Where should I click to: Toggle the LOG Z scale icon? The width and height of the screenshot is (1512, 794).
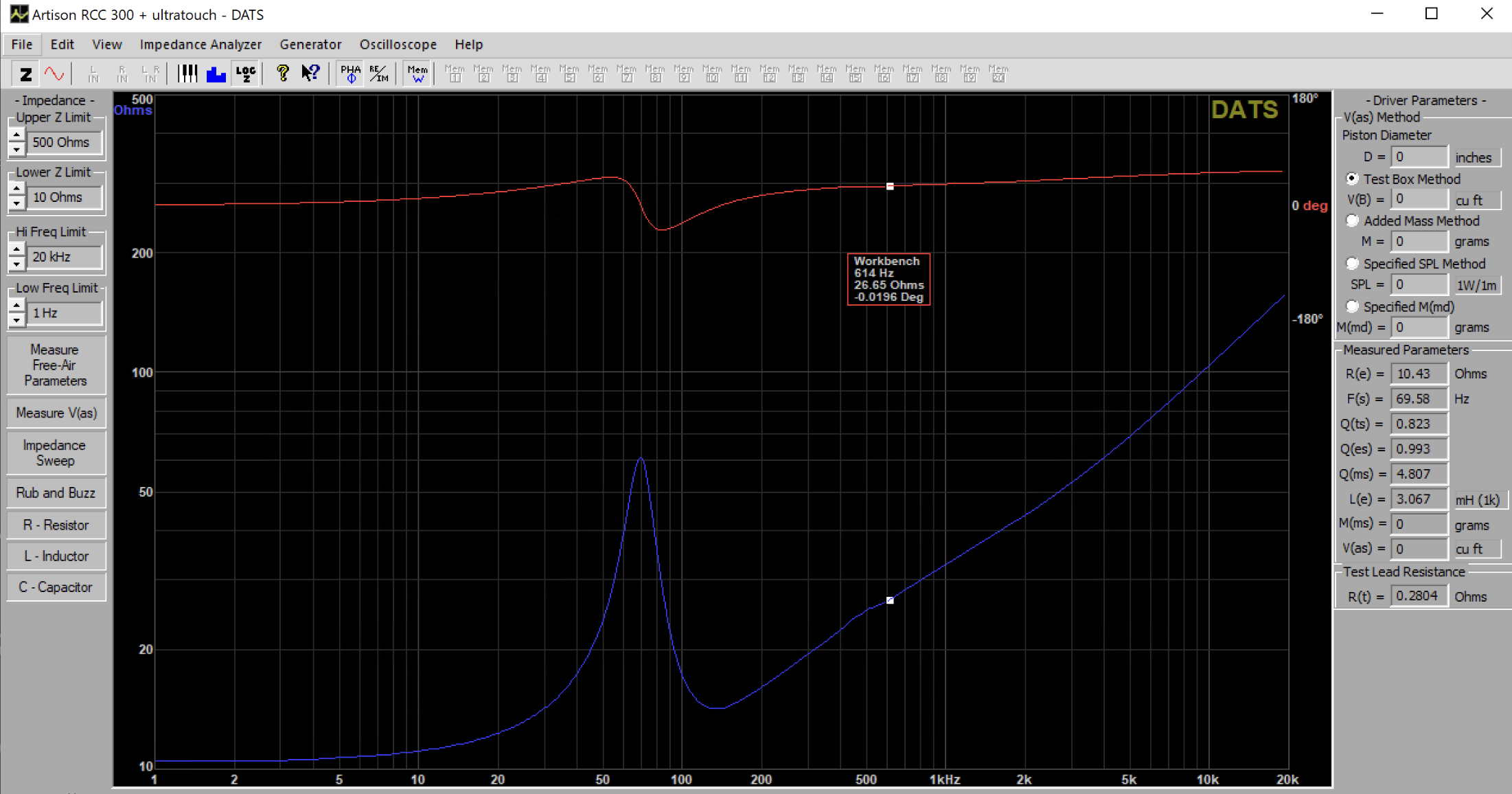click(x=245, y=73)
